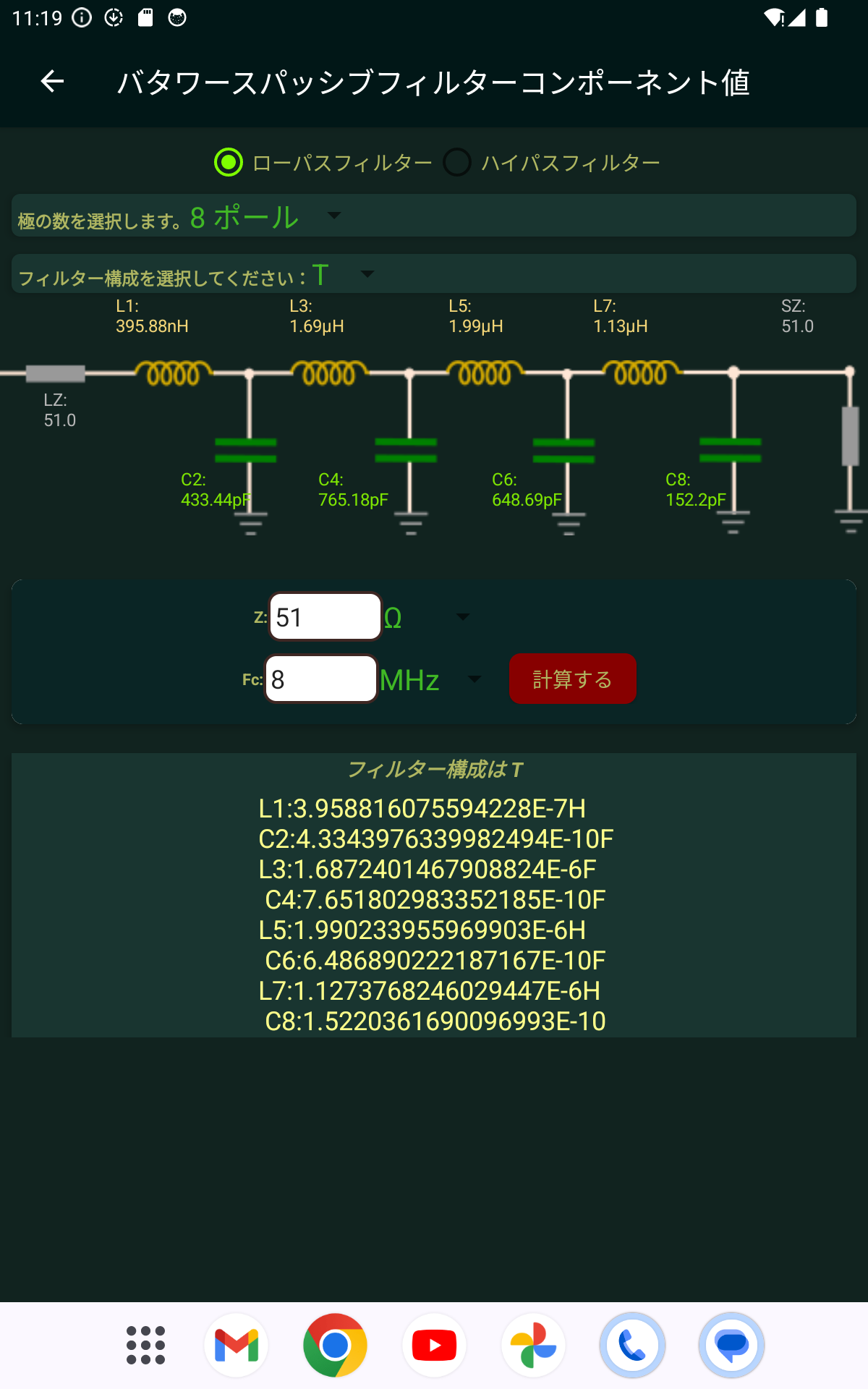Select the C4: 765.18pF label
Viewport: 868px width, 1389px height.
353,490
